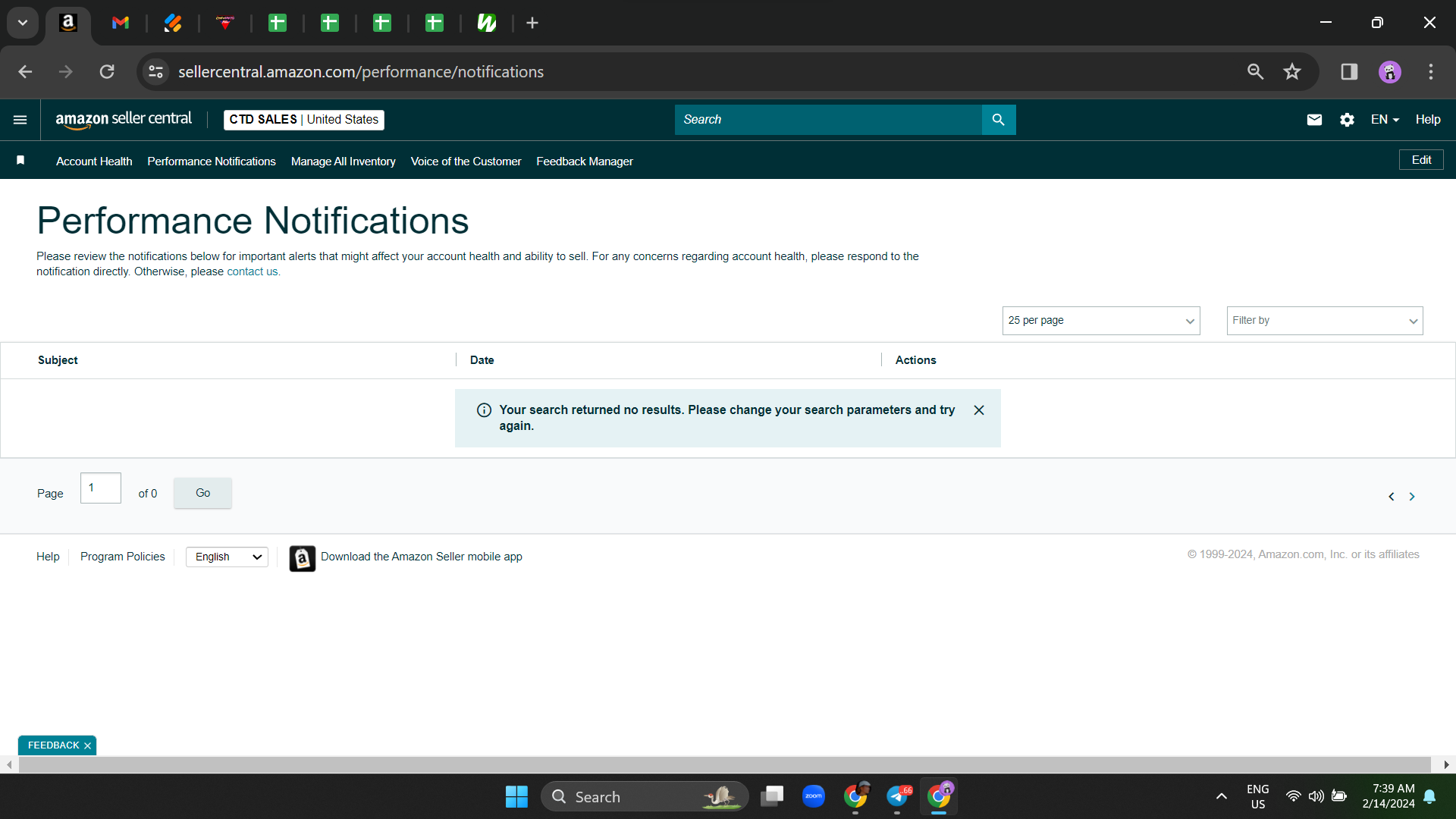Switch to the first green plus tab
The width and height of the screenshot is (1456, 819).
[x=278, y=23]
